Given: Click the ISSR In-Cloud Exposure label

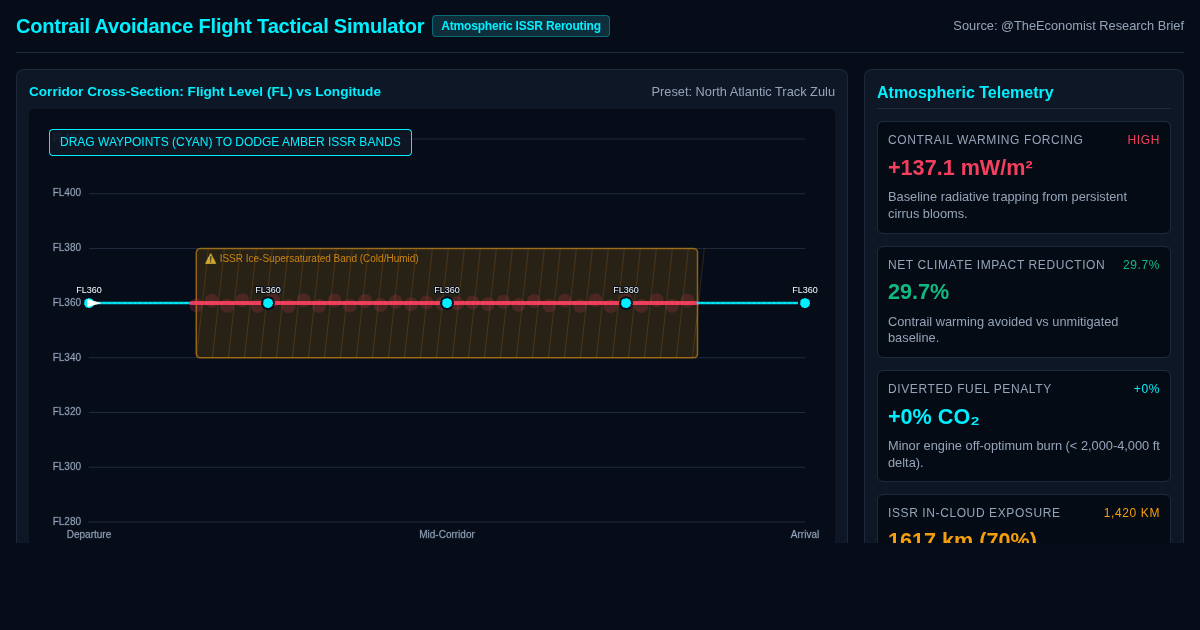Looking at the screenshot, I should [974, 513].
